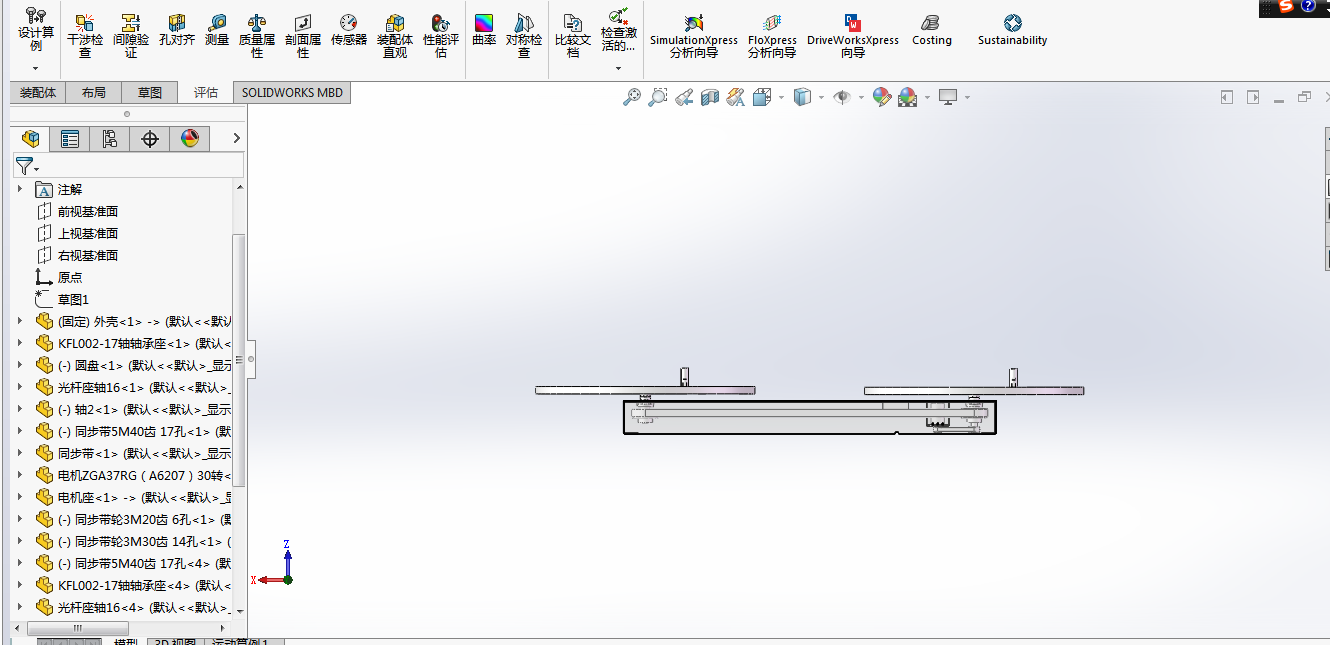Open Apply Scene dropdown arrow
The width and height of the screenshot is (1330, 645).
coord(928,97)
